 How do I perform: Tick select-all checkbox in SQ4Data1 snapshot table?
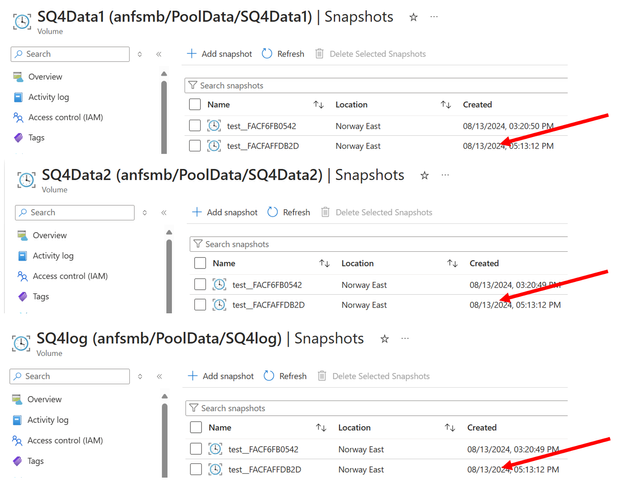pyautogui.click(x=195, y=104)
